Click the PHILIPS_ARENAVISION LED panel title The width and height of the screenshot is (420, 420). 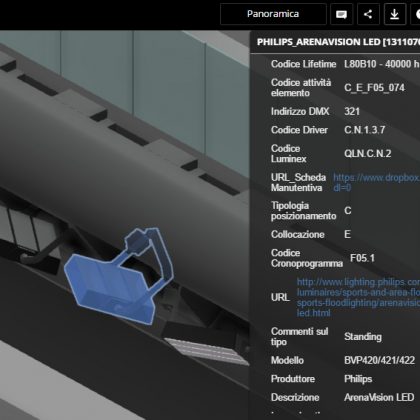338,42
